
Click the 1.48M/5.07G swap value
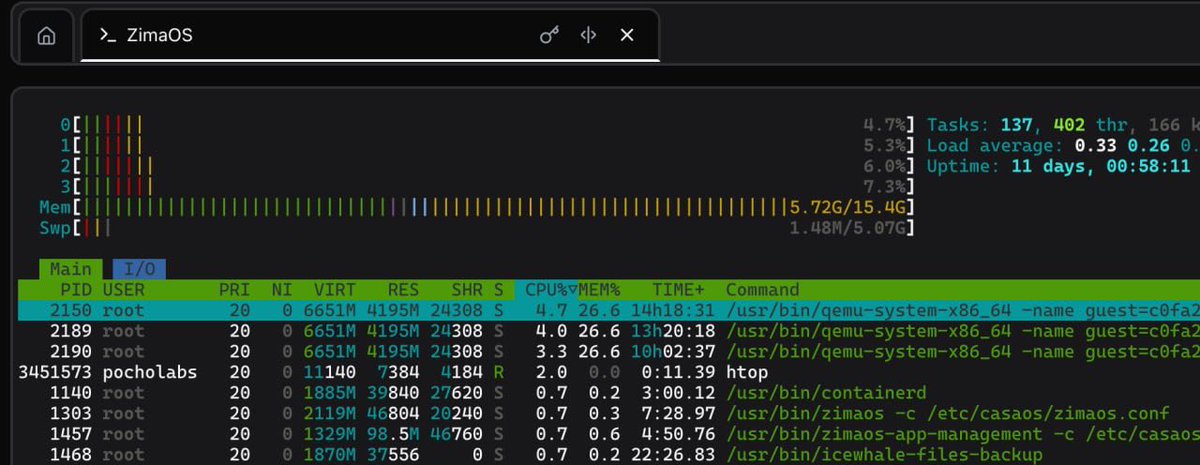(x=849, y=228)
